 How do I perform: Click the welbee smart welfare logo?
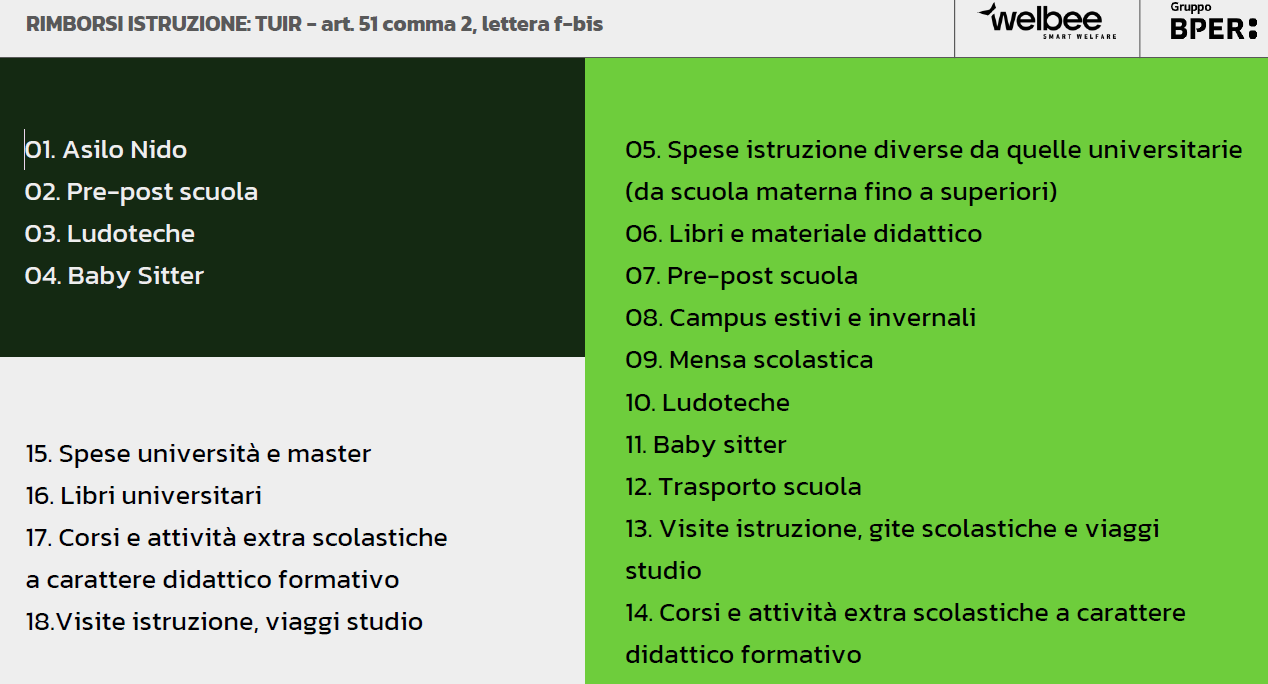pyautogui.click(x=1046, y=22)
